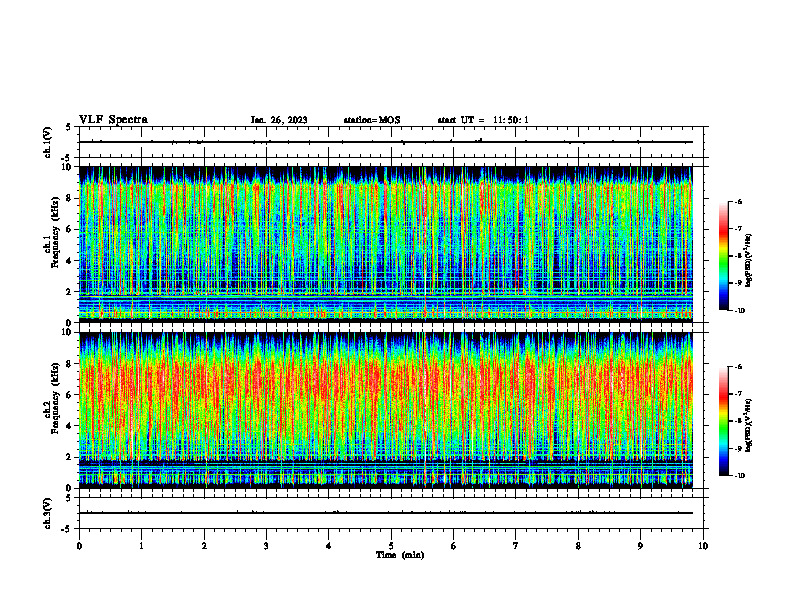
Task: Click time axis tick label "1"
Action: [x=141, y=546]
